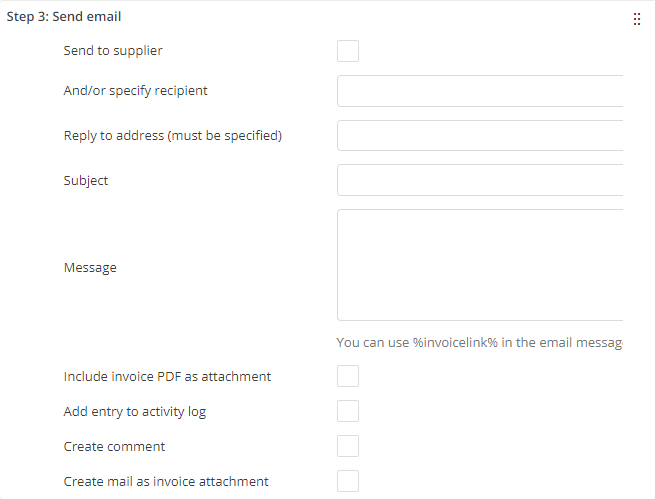Click the Add entry to activity log label
655x499 pixels.
(x=135, y=412)
